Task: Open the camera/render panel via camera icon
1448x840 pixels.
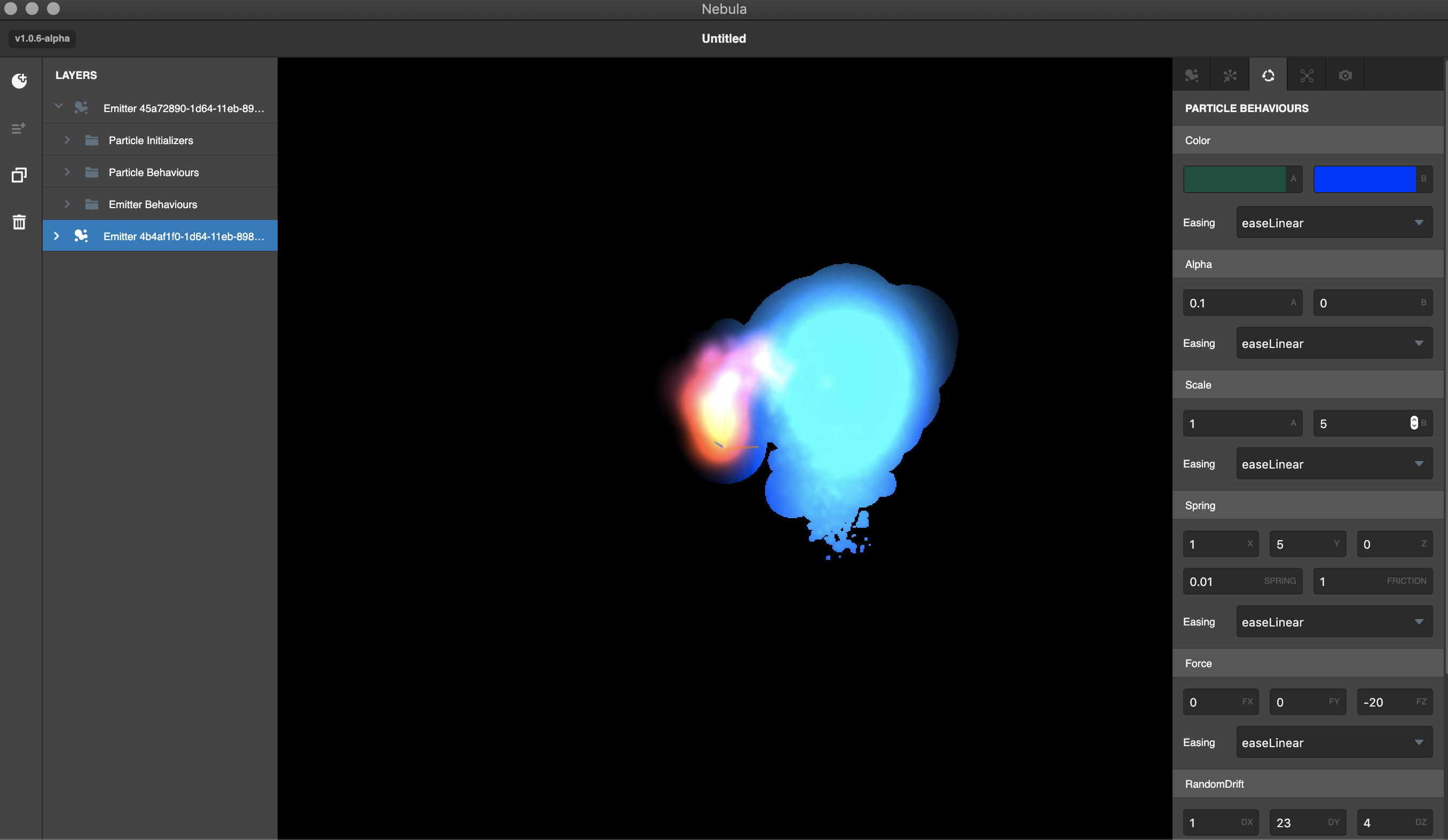Action: [1344, 75]
